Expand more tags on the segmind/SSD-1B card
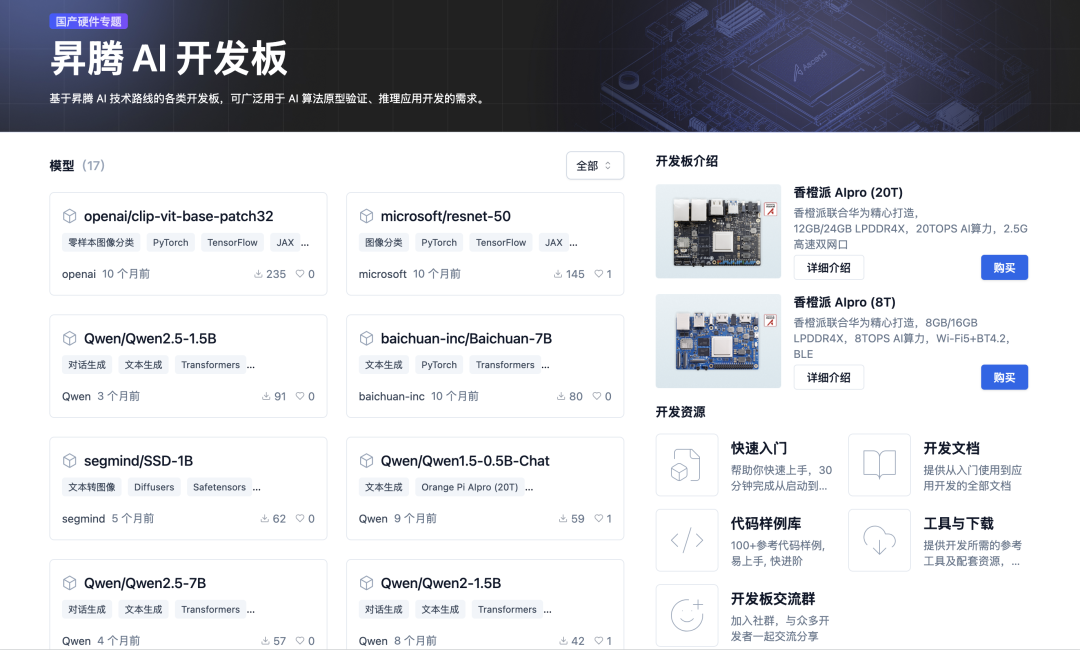 point(257,488)
